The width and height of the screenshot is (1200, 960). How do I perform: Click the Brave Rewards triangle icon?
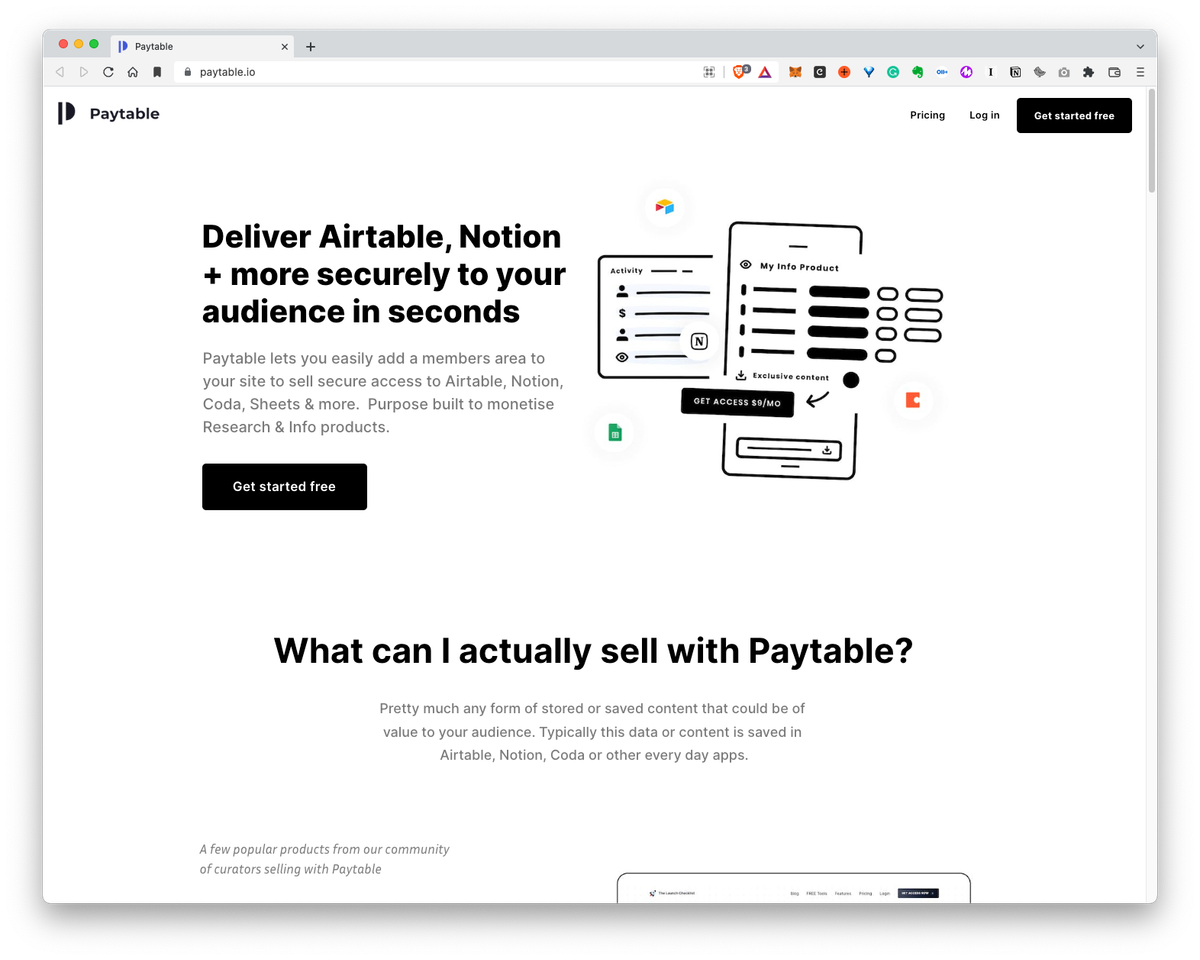pyautogui.click(x=765, y=72)
